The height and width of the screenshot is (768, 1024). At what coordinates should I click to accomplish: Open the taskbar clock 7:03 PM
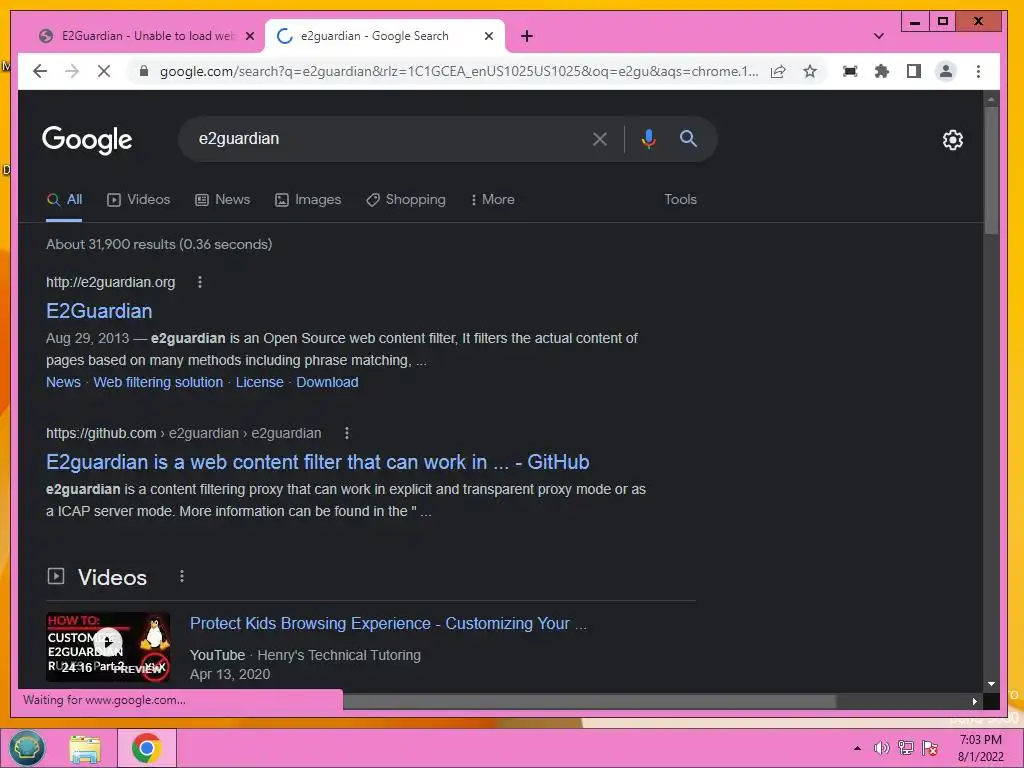click(980, 748)
